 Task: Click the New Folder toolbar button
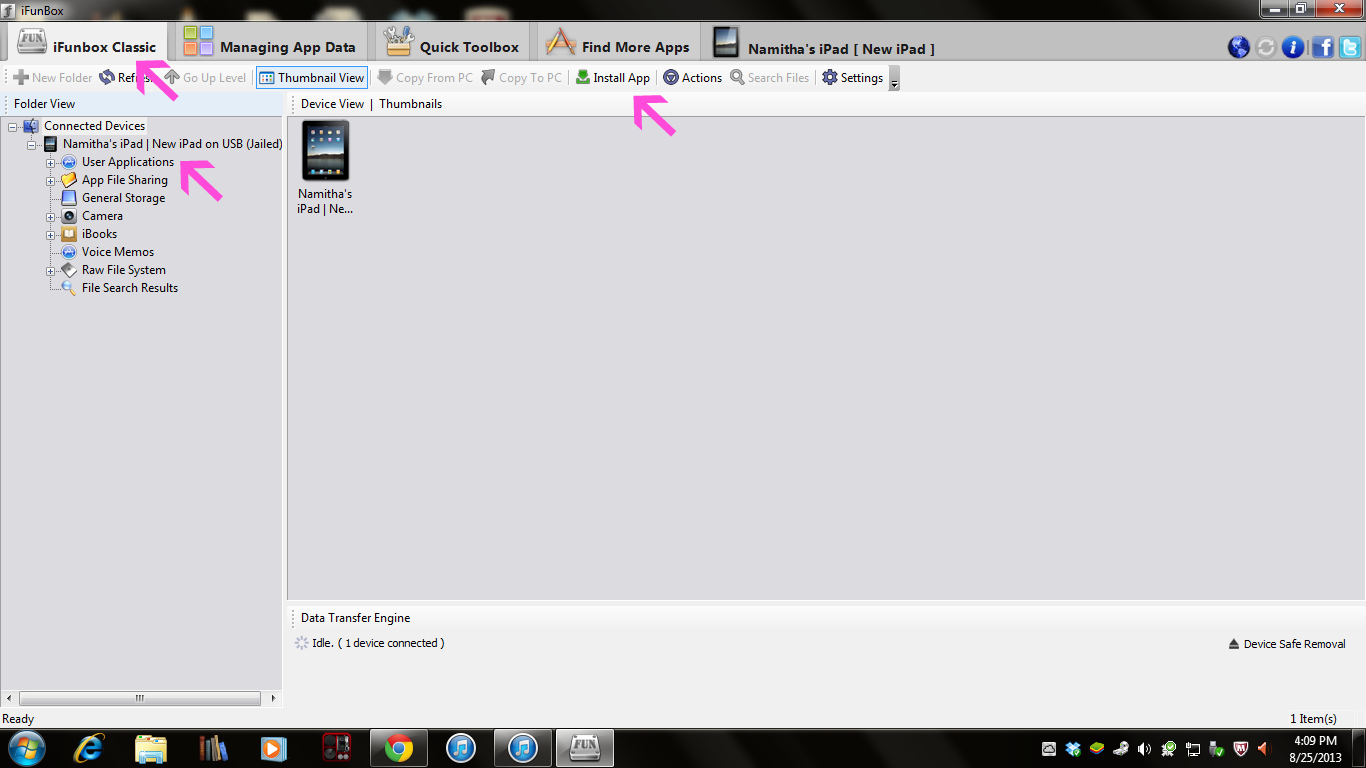[x=52, y=77]
